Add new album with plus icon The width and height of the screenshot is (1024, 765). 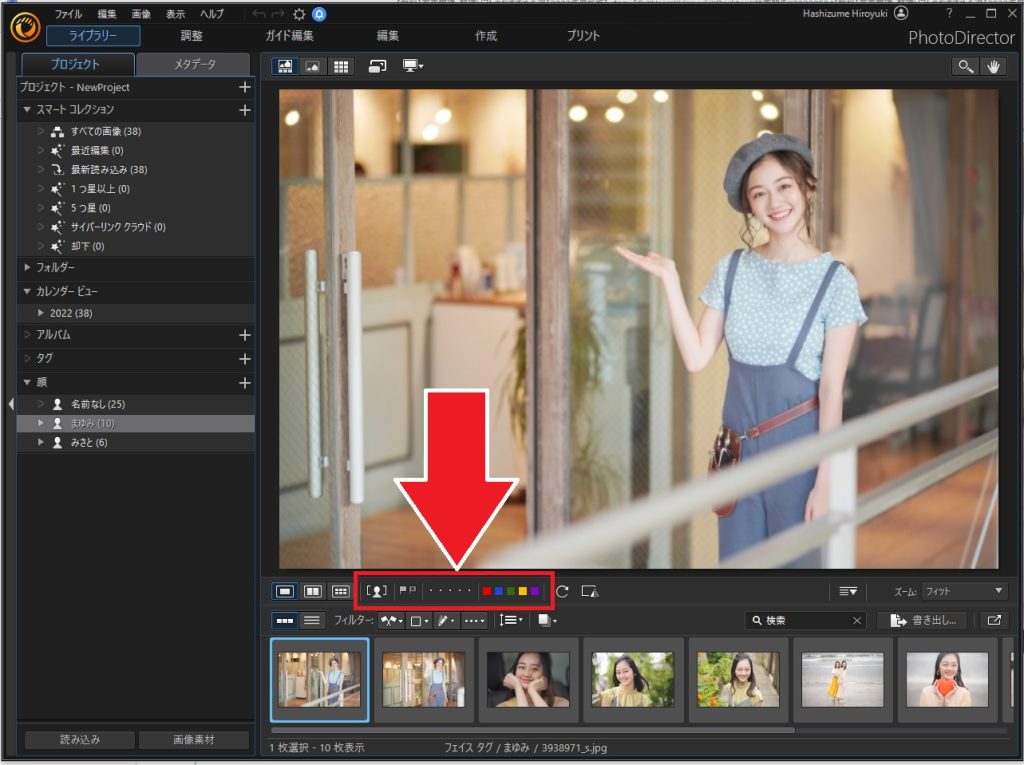(x=244, y=335)
